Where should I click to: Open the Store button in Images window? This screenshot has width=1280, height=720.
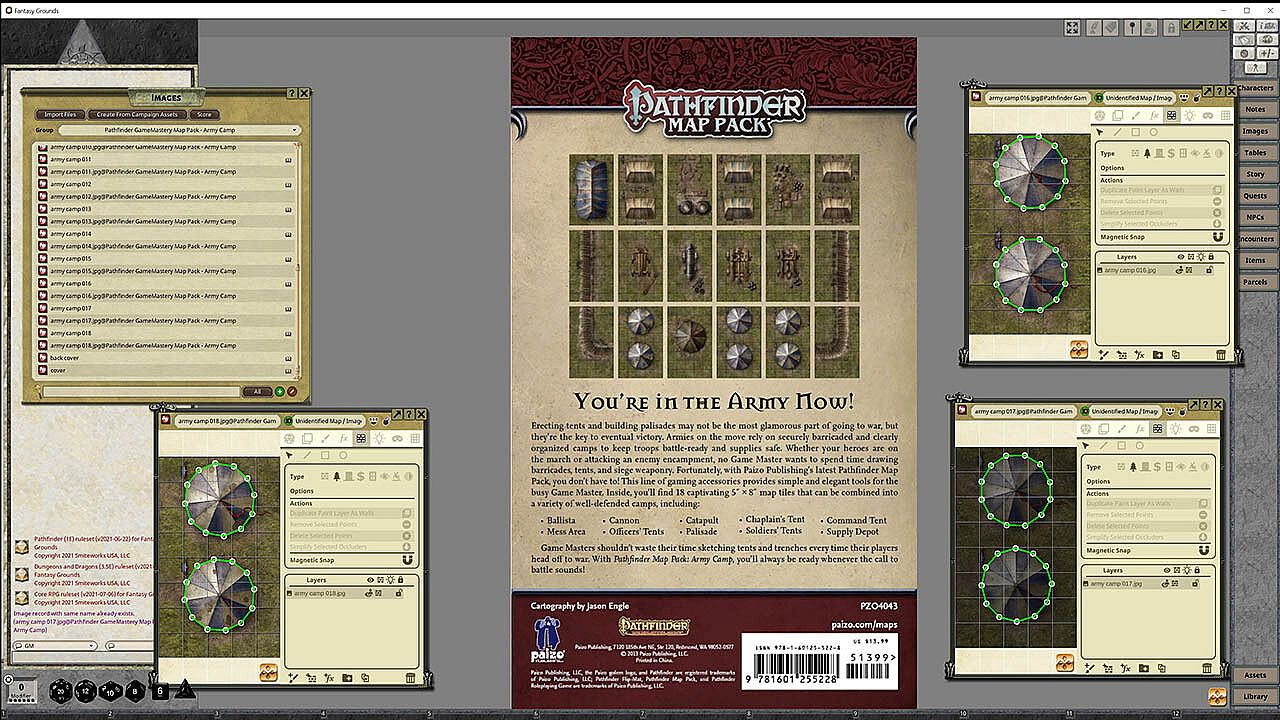[x=204, y=115]
